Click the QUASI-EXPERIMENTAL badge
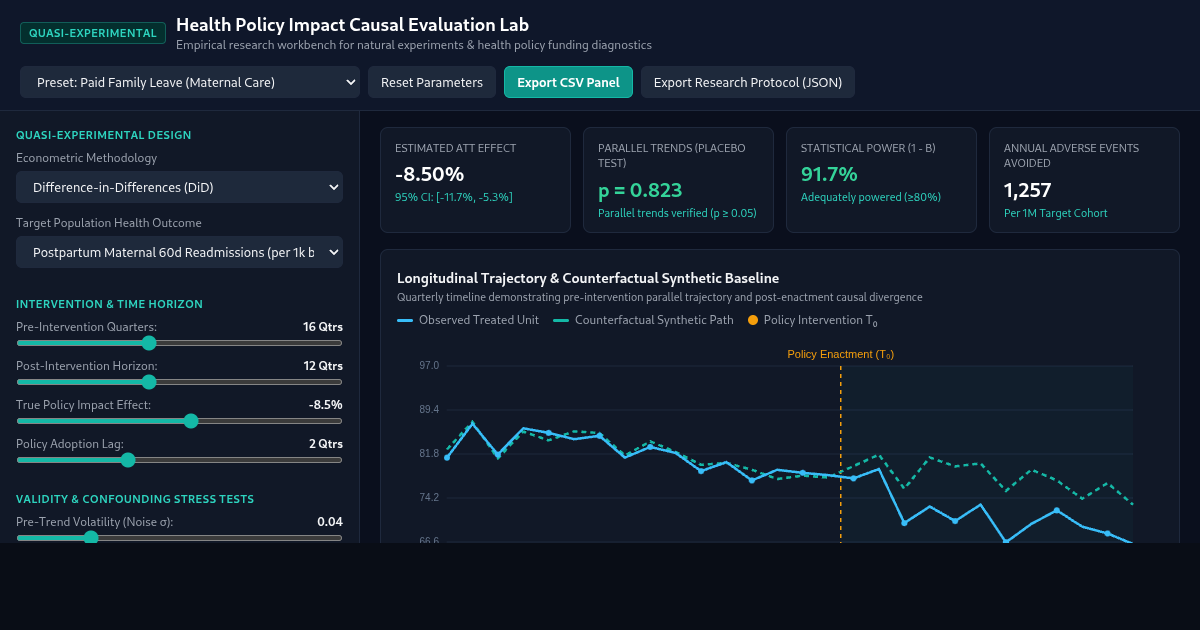 (93, 33)
